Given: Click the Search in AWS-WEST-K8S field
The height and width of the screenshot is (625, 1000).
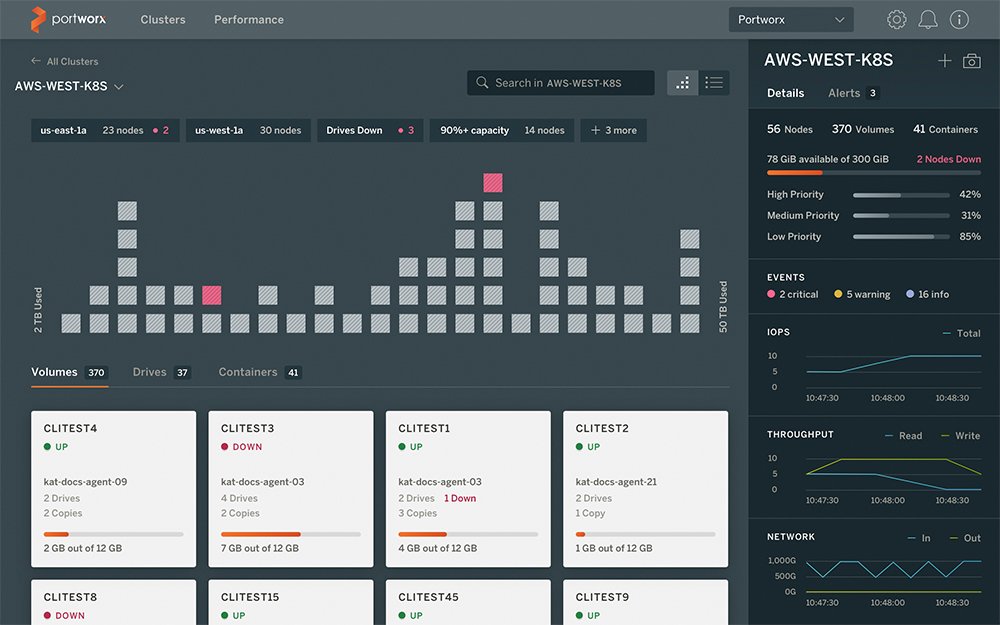Looking at the screenshot, I should point(560,82).
